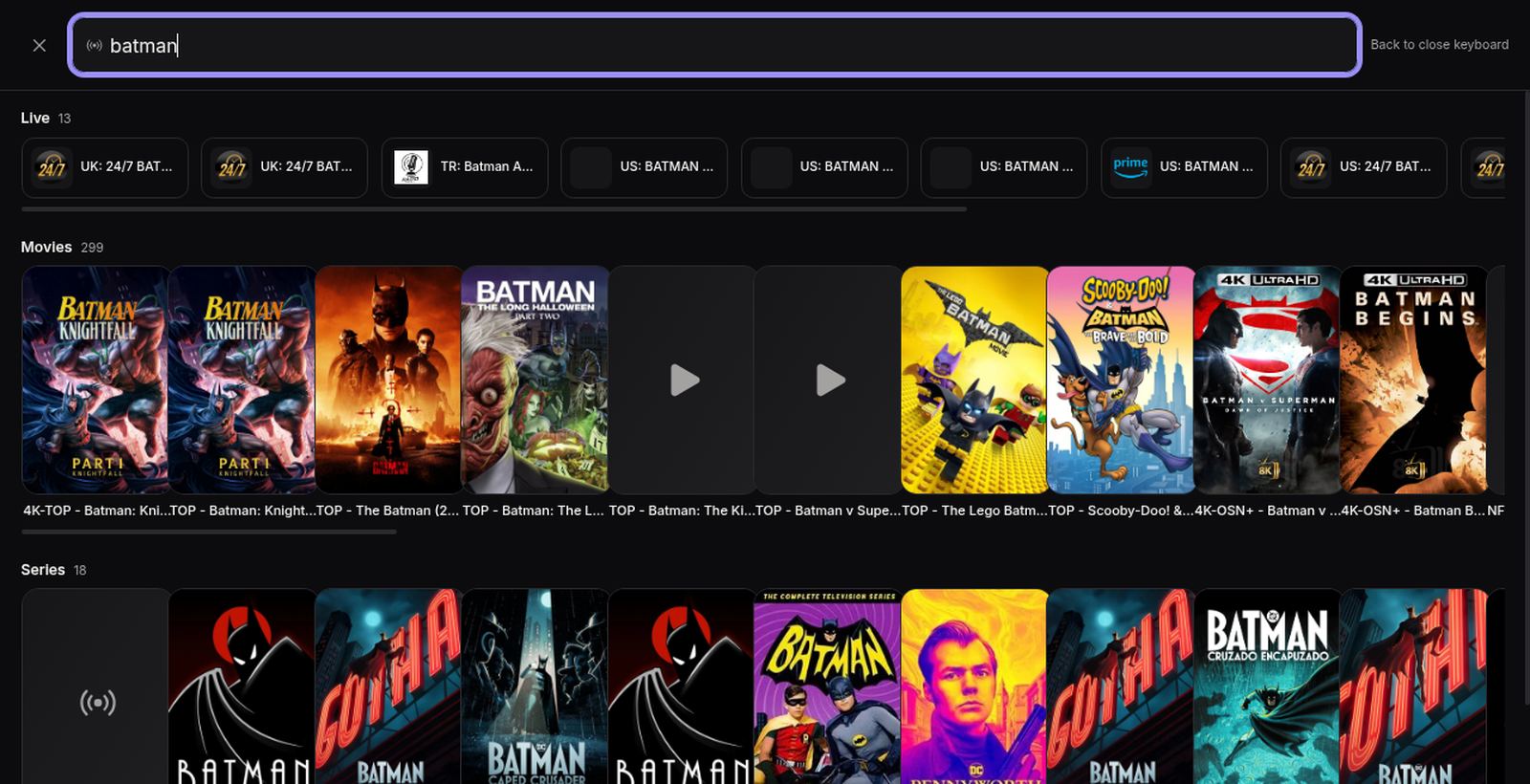Close the search overlay with the X icon
Screen dimensions: 1530x784
tap(39, 45)
